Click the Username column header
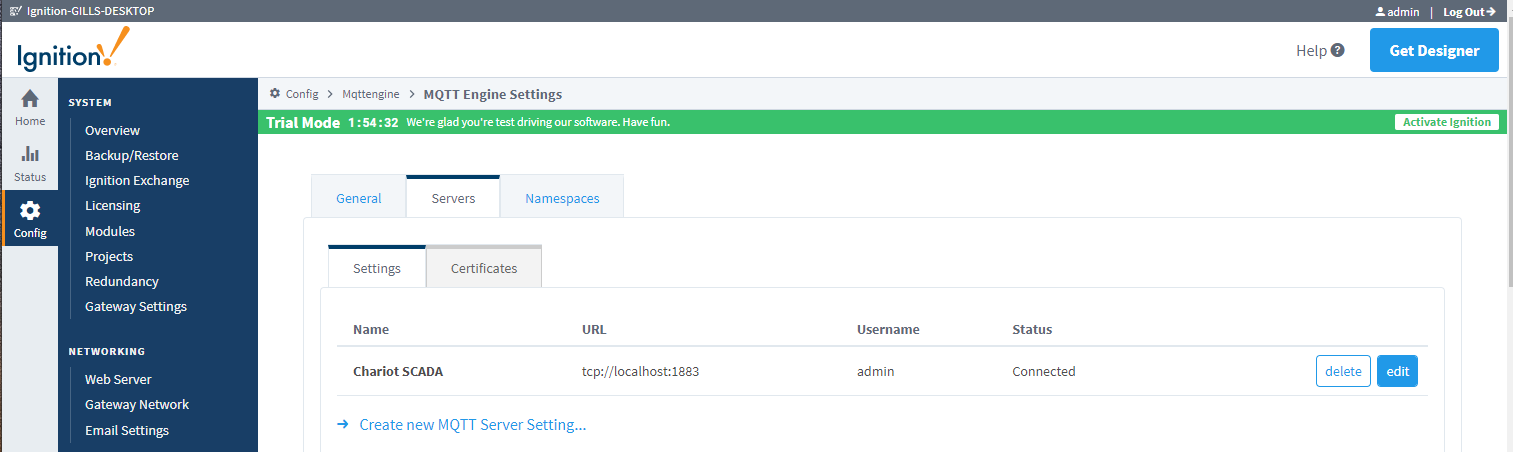 (x=888, y=329)
